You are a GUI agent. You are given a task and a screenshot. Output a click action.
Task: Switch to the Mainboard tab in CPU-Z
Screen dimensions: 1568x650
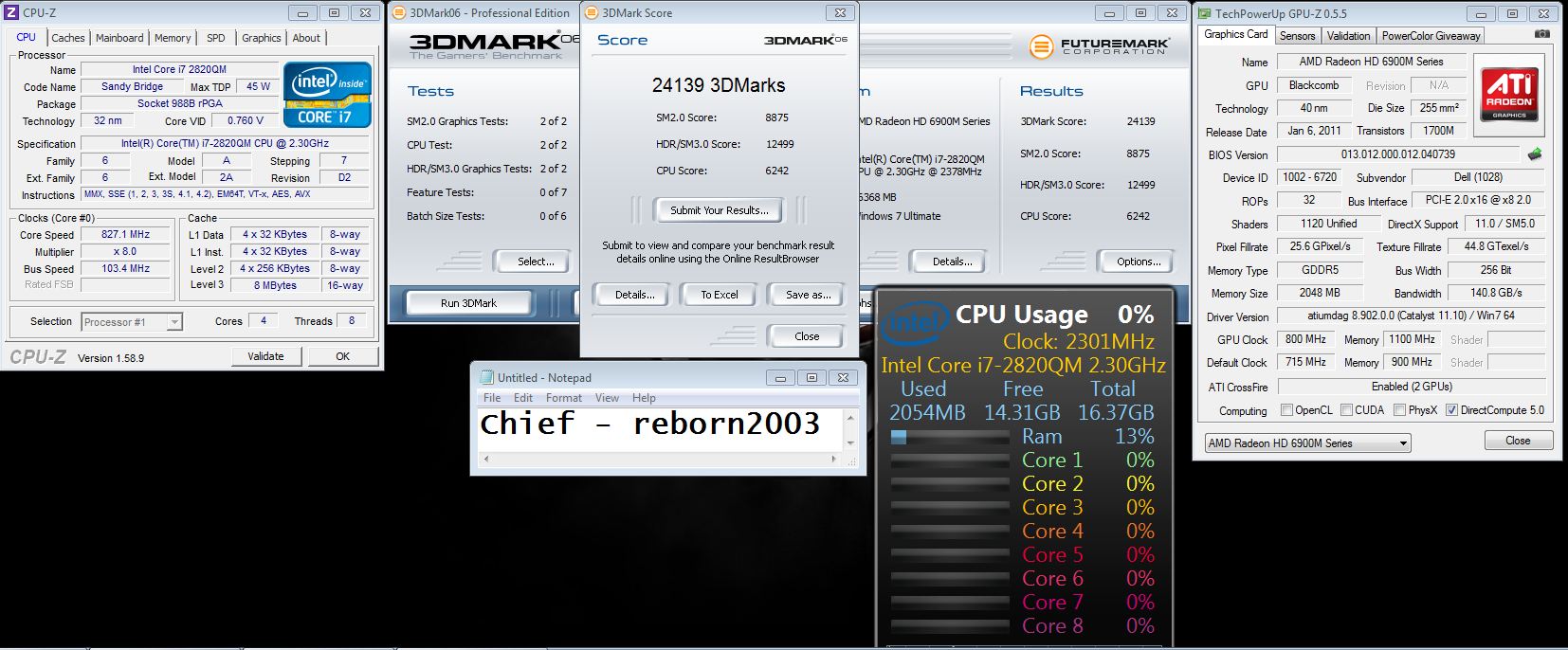pos(119,38)
